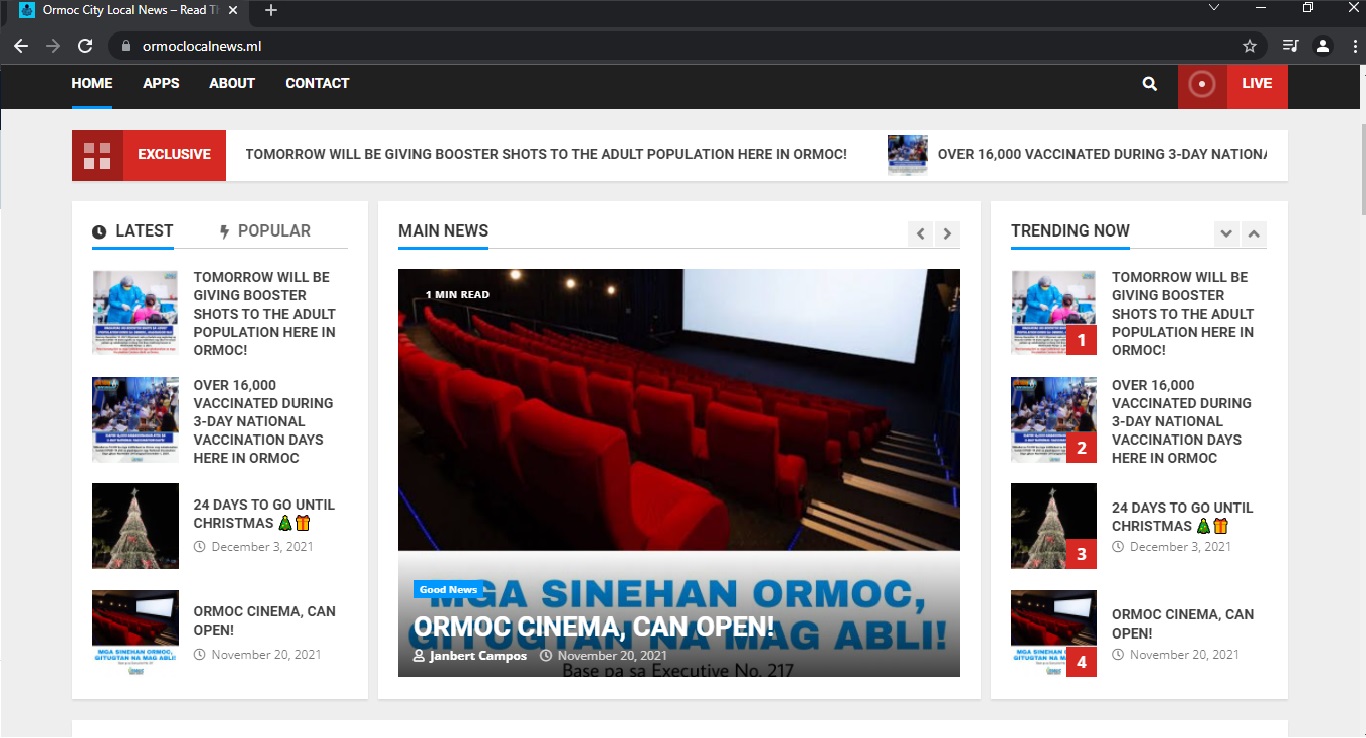Open Trending 'Ormoc Cinema, Can Open!'
The image size is (1366, 738).
[1183, 624]
